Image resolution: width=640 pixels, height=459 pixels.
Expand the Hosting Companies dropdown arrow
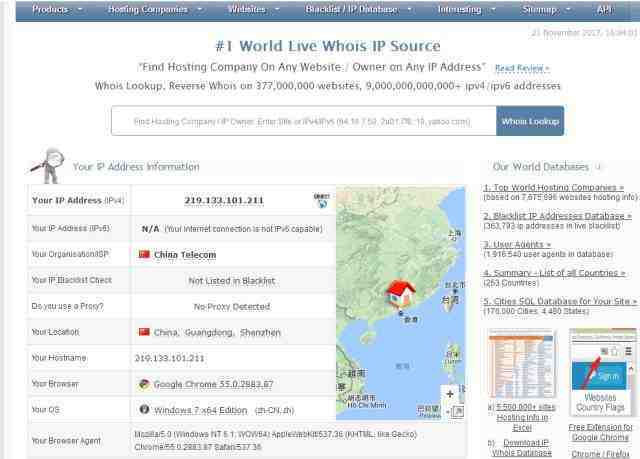click(x=200, y=9)
